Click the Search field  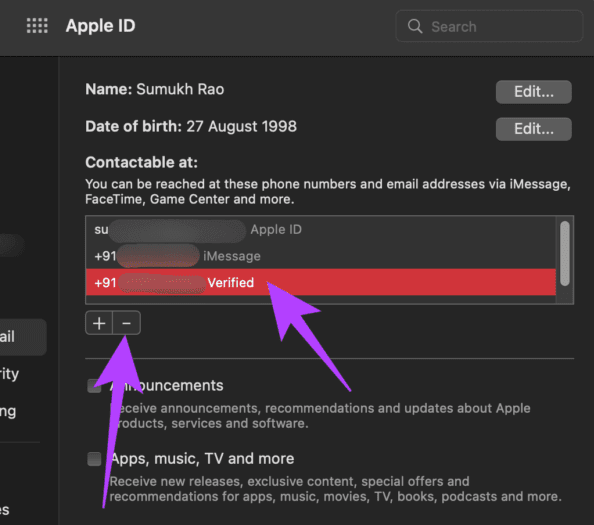pyautogui.click(x=489, y=26)
